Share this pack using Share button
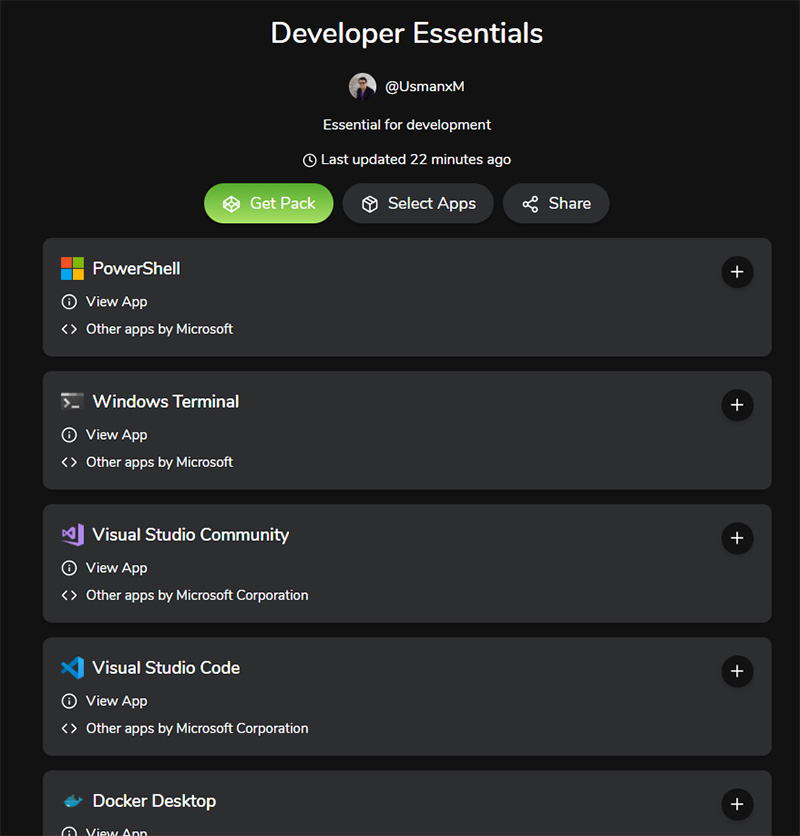The width and height of the screenshot is (800, 836). pyautogui.click(x=556, y=203)
